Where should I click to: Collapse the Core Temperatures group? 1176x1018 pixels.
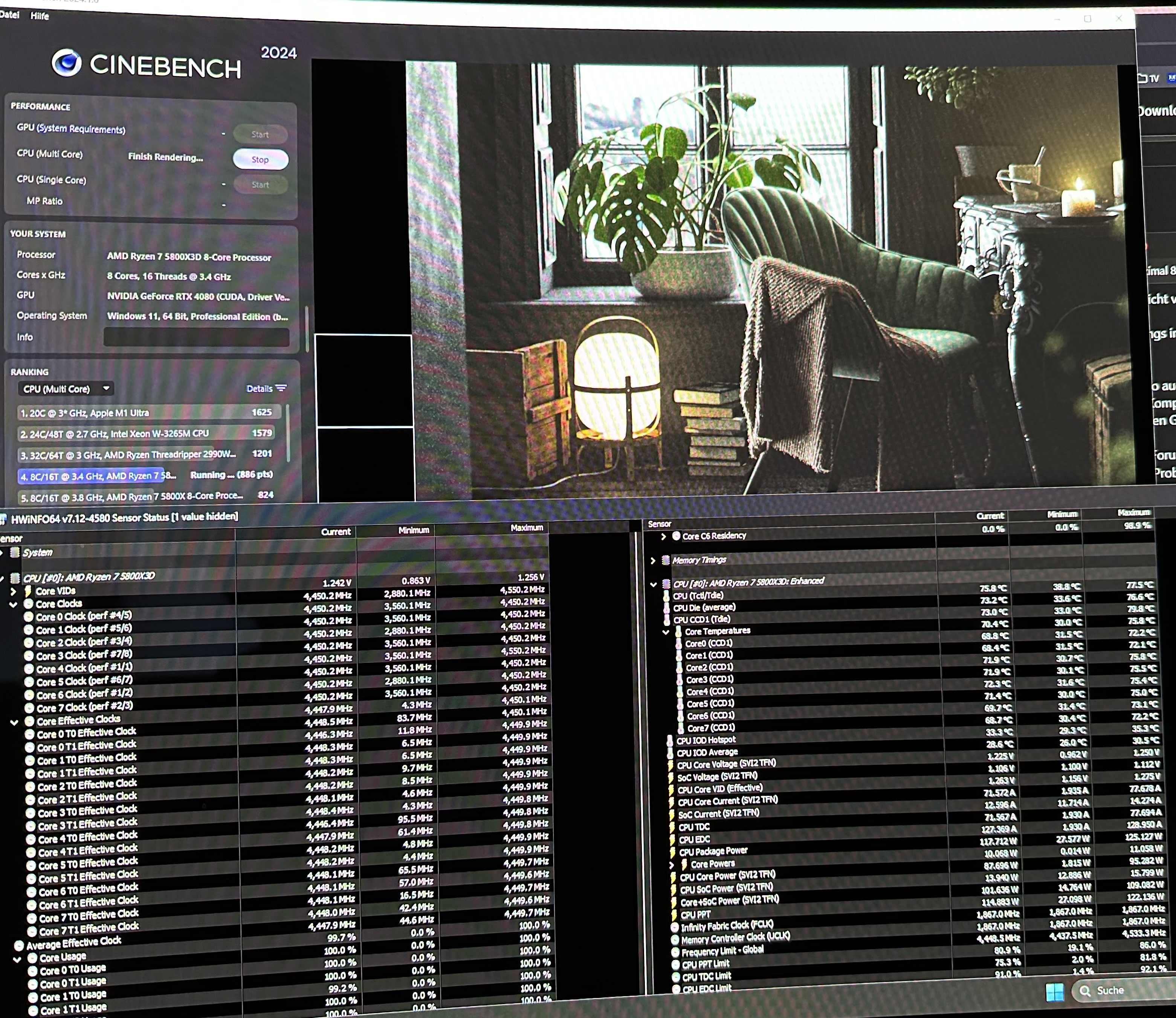coord(665,632)
